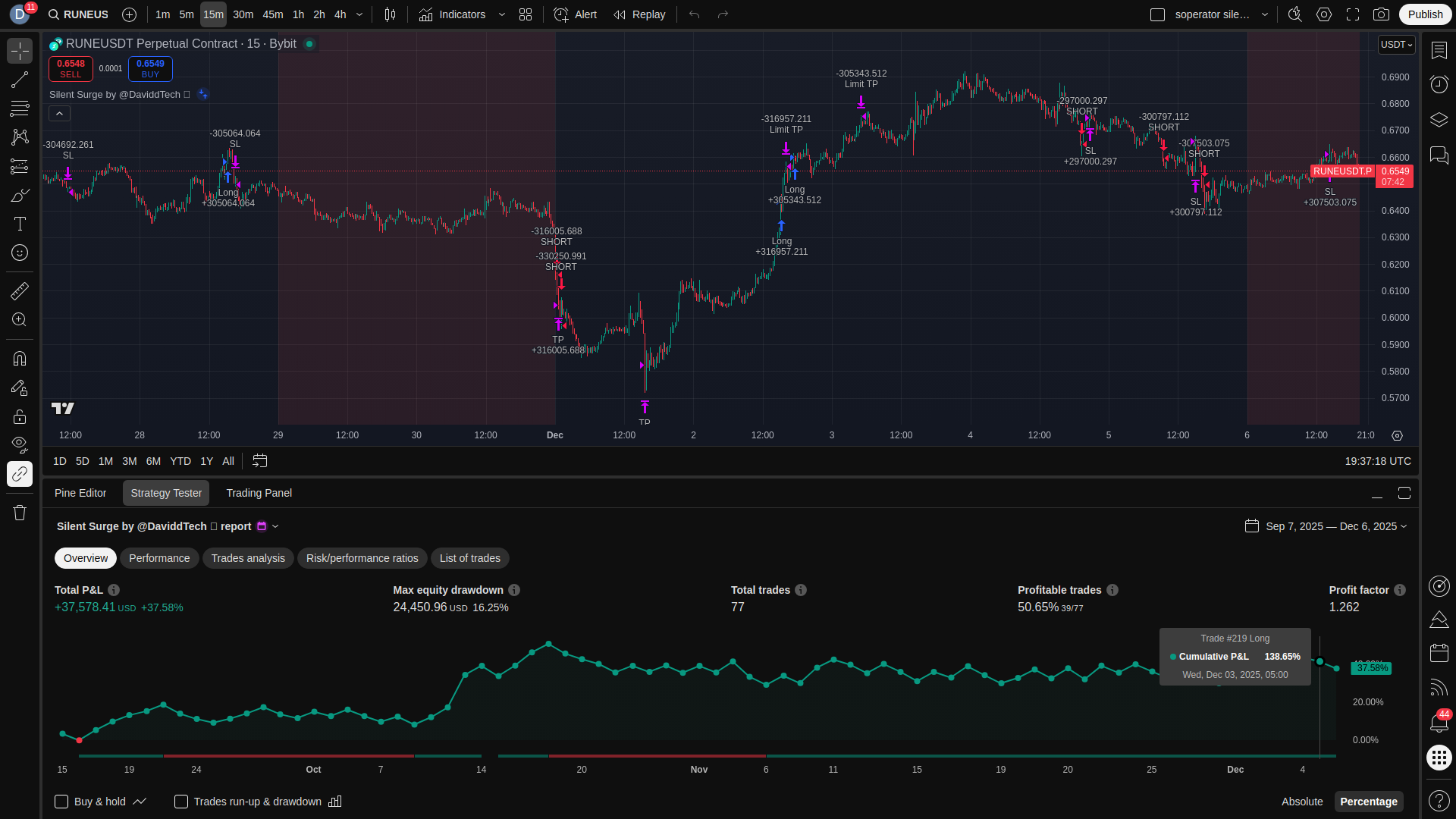The width and height of the screenshot is (1456, 819).
Task: Activate the ruler Measure tool
Action: (20, 290)
